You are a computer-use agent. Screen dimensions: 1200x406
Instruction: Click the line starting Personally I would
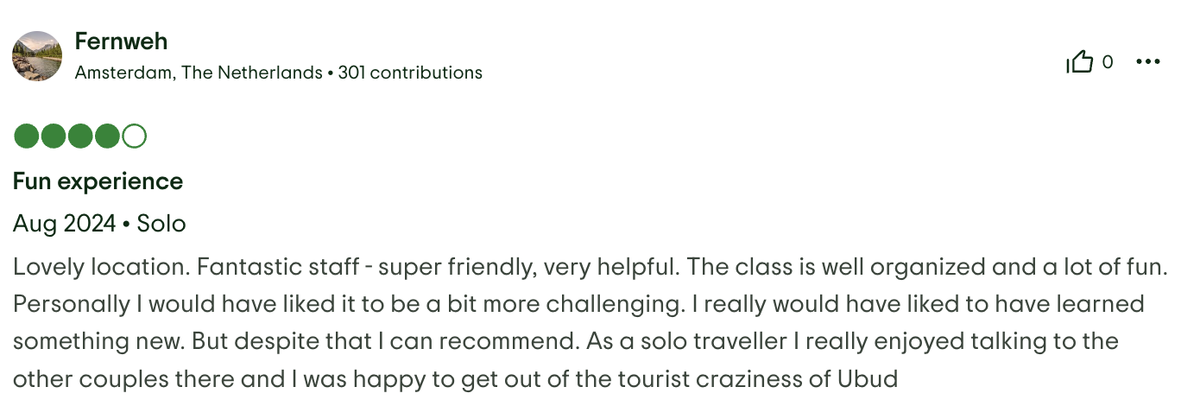click(x=578, y=304)
